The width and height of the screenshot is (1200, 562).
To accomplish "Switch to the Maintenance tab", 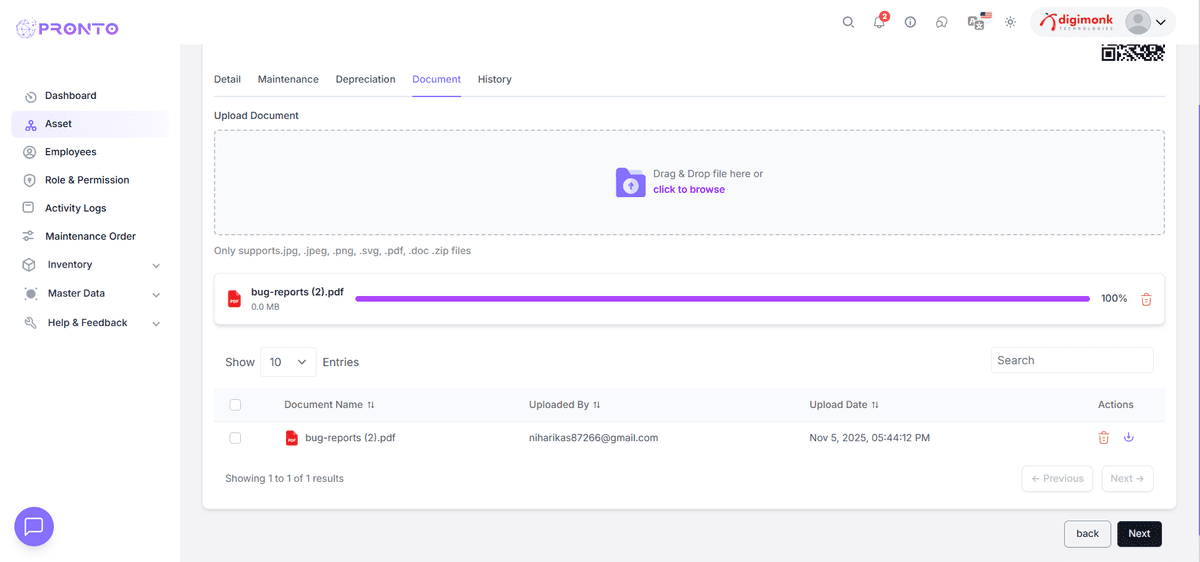I will coord(288,79).
